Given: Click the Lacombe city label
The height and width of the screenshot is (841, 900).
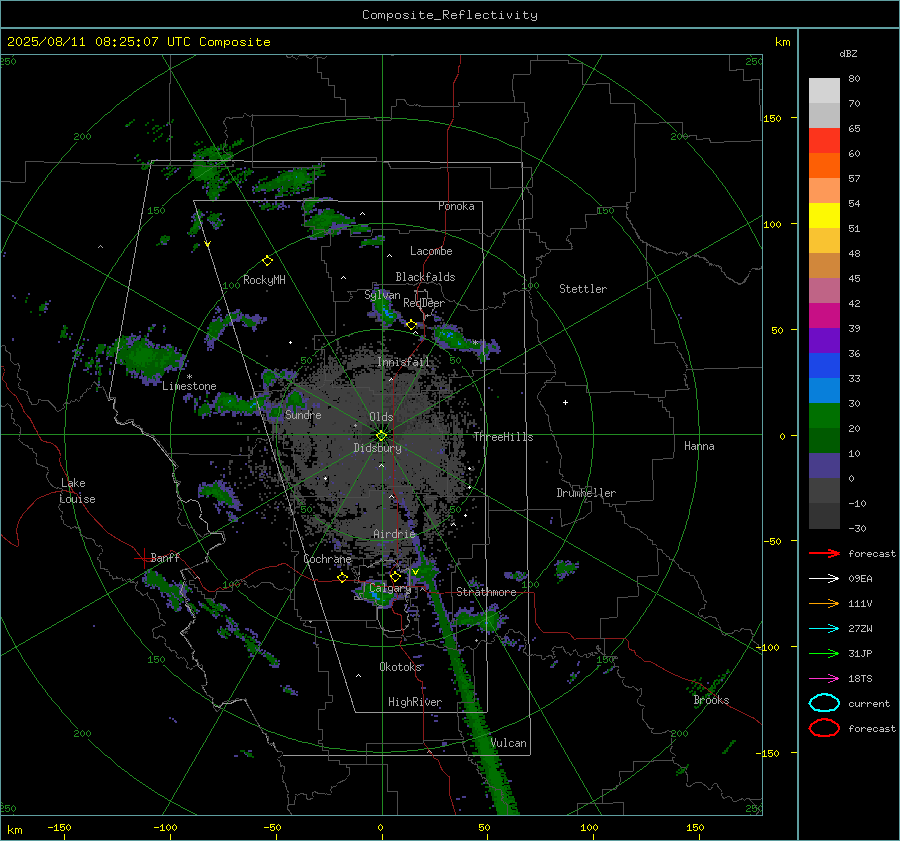Looking at the screenshot, I should pyautogui.click(x=431, y=251).
